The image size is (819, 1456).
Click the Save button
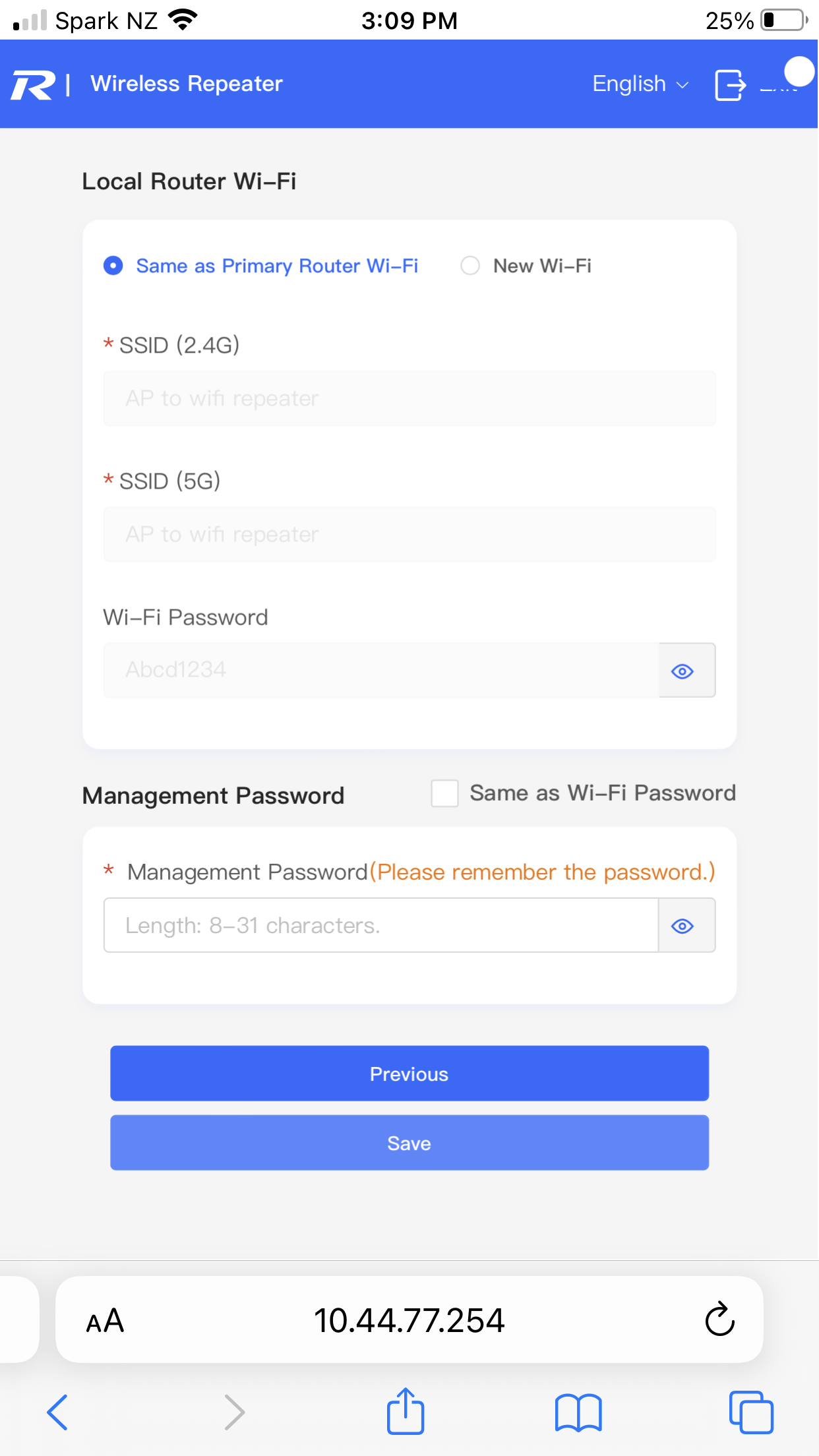(409, 1143)
